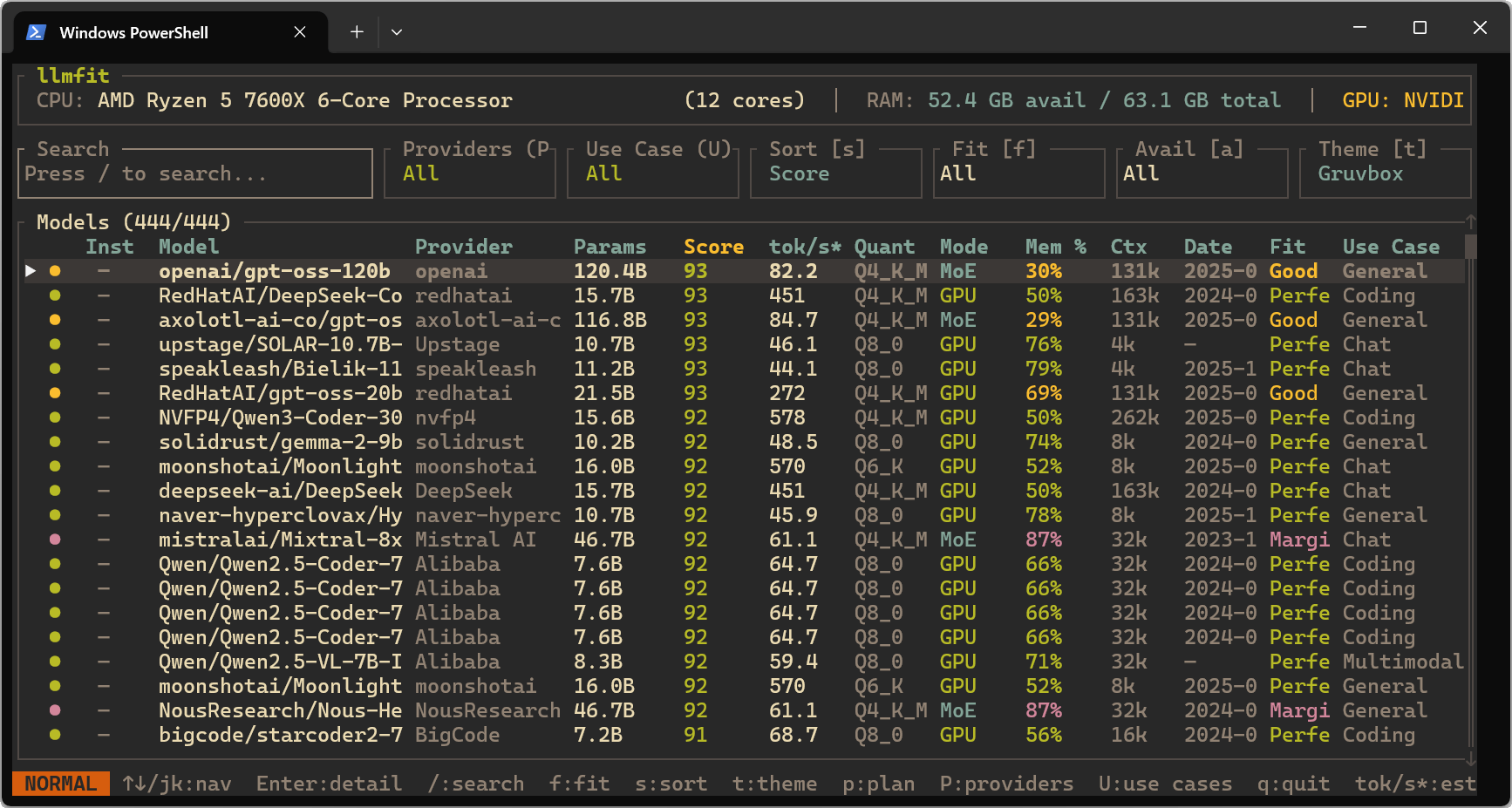Click the row selection arrow beside gpt-oss-120b
The width and height of the screenshot is (1512, 808).
coord(31,271)
